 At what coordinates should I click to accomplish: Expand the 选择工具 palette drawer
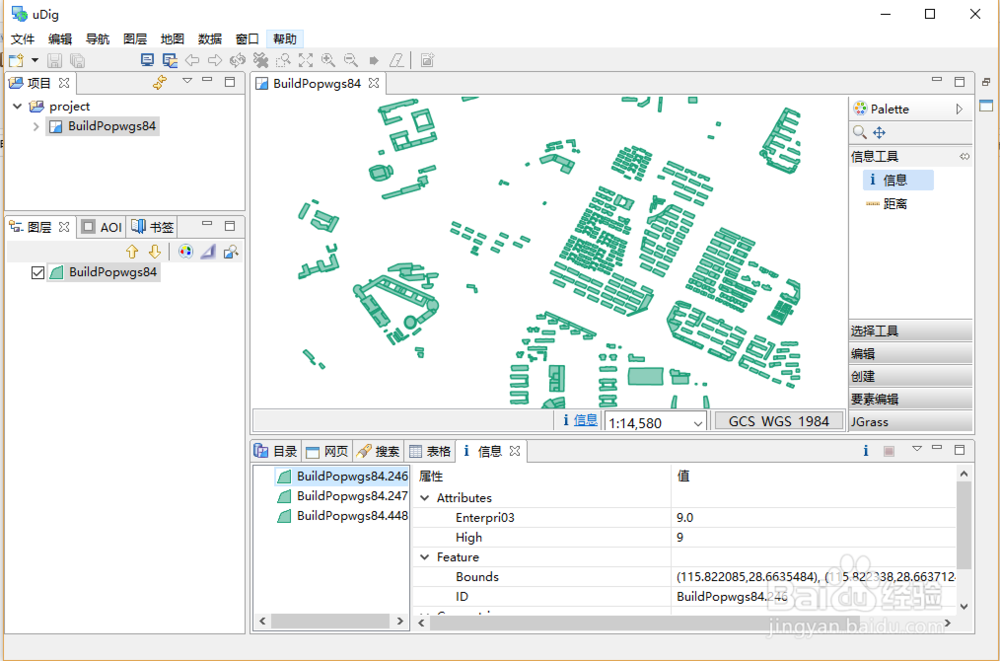[911, 330]
